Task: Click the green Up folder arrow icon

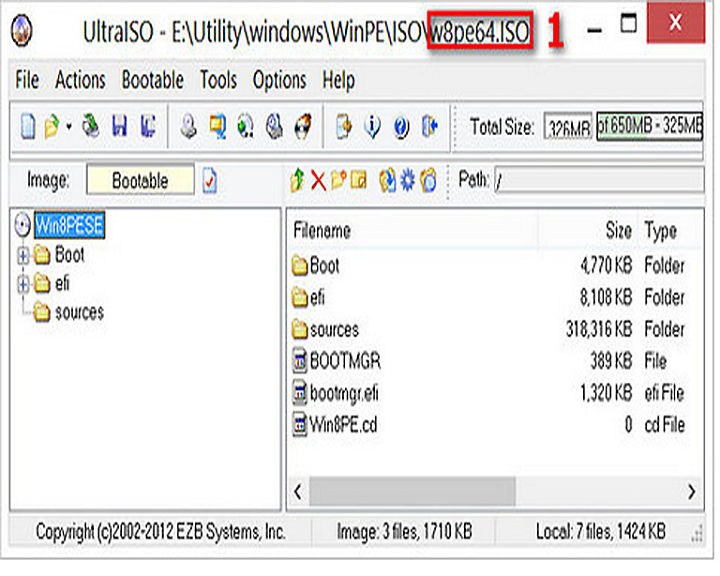Action: tap(298, 180)
